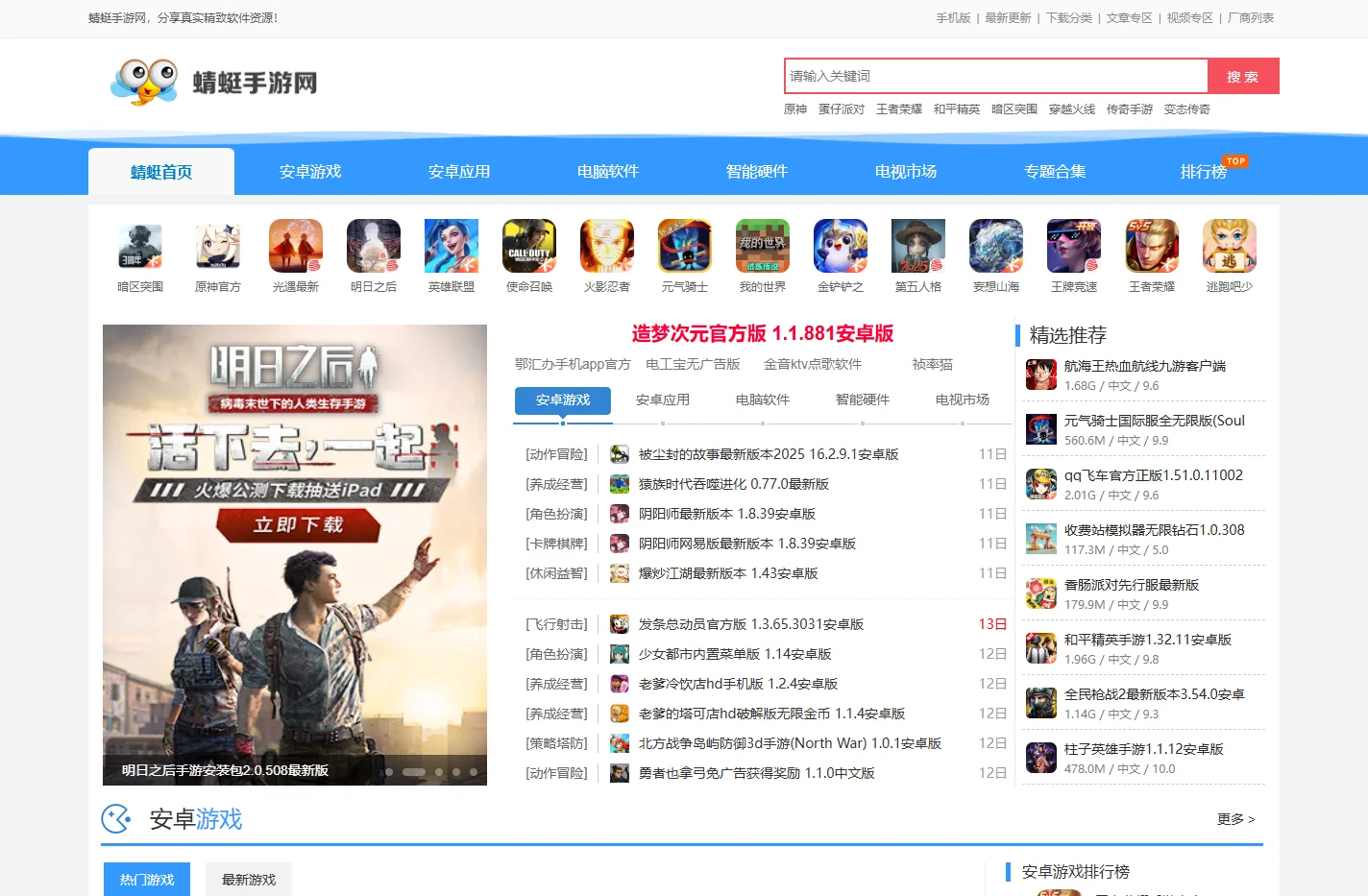
Task: Open the 光遇最新 game icon
Action: (x=296, y=246)
